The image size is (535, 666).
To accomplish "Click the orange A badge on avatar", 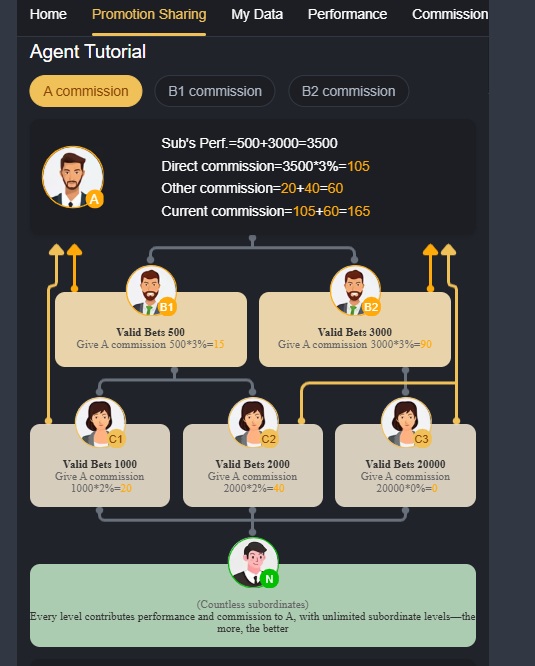I will click(95, 199).
